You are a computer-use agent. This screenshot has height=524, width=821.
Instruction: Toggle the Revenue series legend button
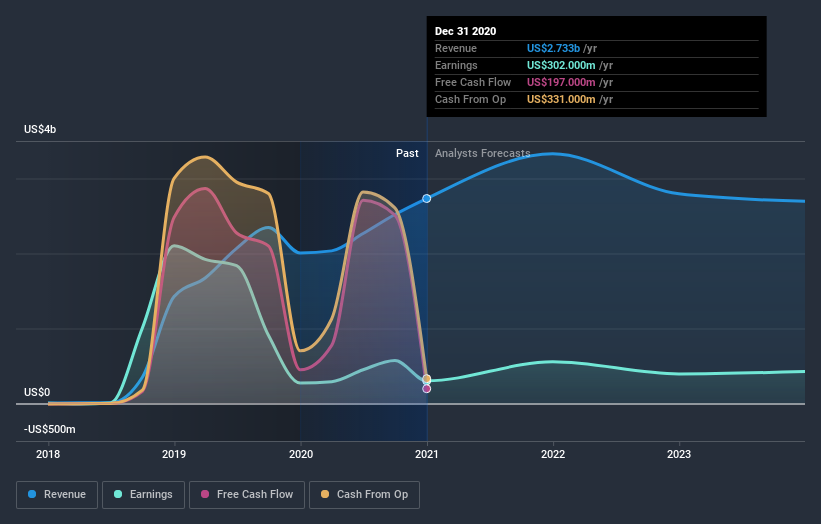pos(57,495)
